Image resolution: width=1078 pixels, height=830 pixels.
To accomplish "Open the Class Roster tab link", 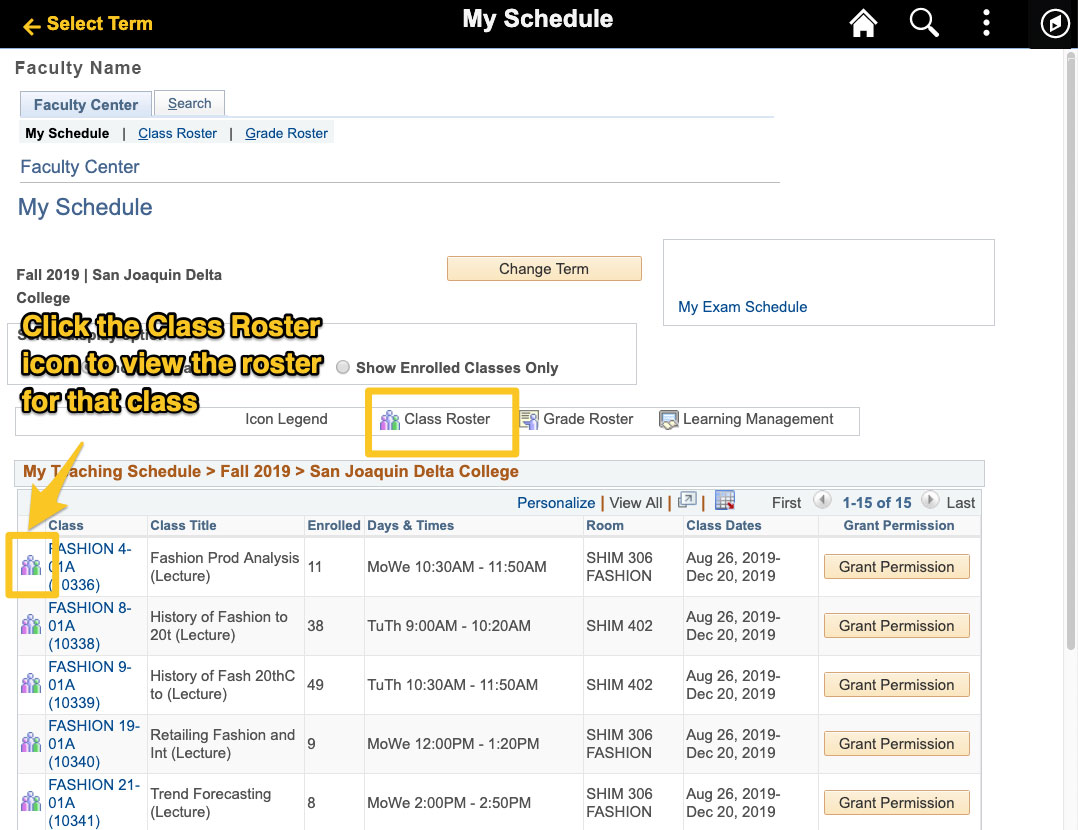I will 177,132.
